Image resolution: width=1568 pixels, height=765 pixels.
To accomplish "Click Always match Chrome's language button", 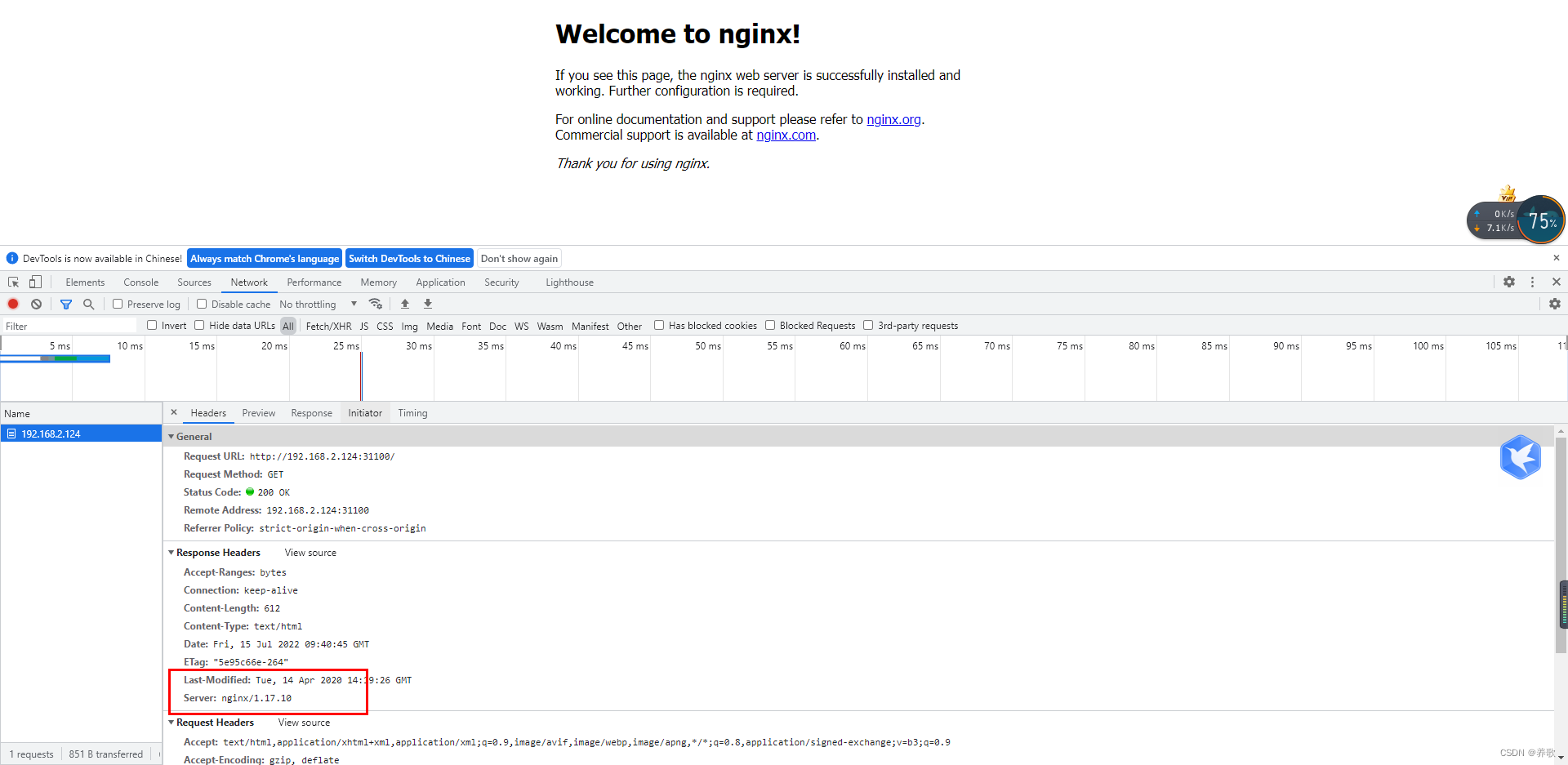I will (265, 258).
